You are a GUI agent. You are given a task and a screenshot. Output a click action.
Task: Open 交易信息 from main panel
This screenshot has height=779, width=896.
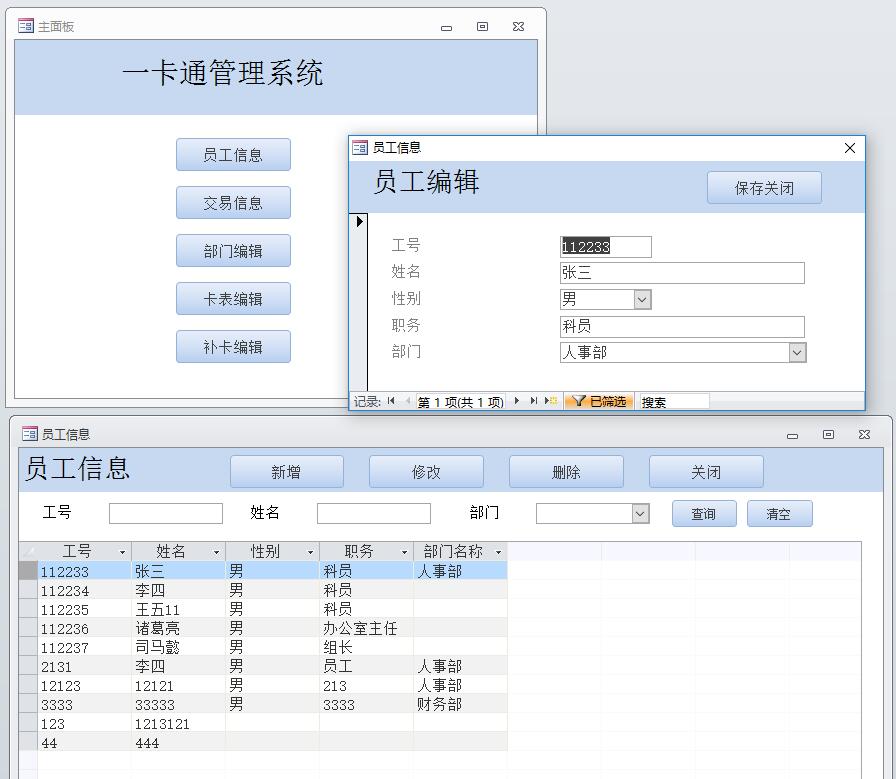[233, 202]
